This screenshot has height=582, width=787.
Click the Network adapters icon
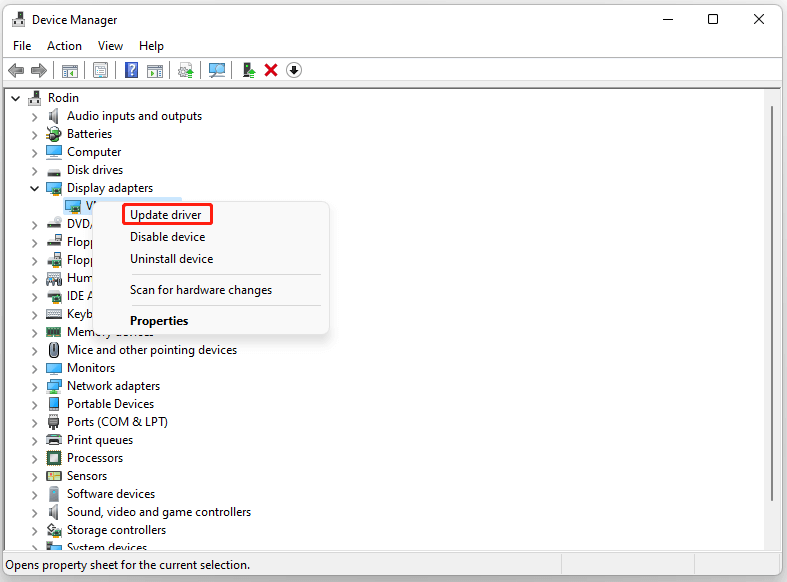click(x=54, y=386)
